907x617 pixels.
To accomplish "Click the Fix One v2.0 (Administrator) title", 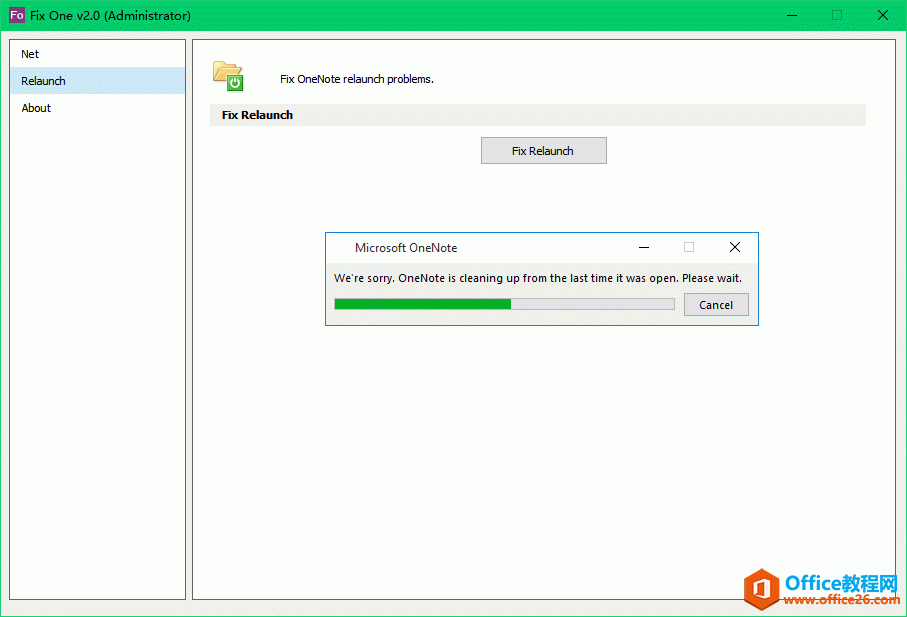I will pos(110,16).
